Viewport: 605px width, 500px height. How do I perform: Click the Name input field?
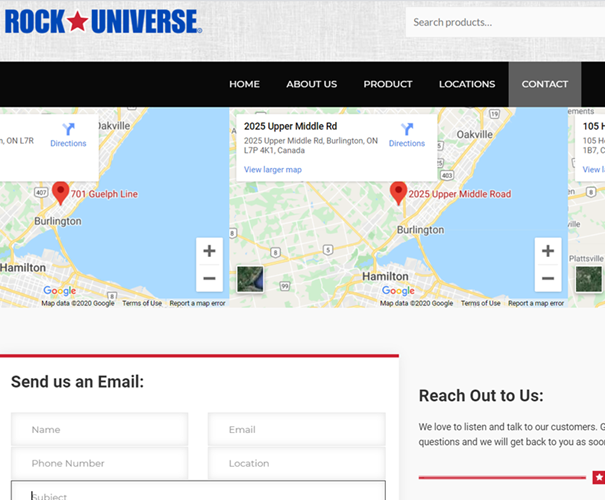100,429
